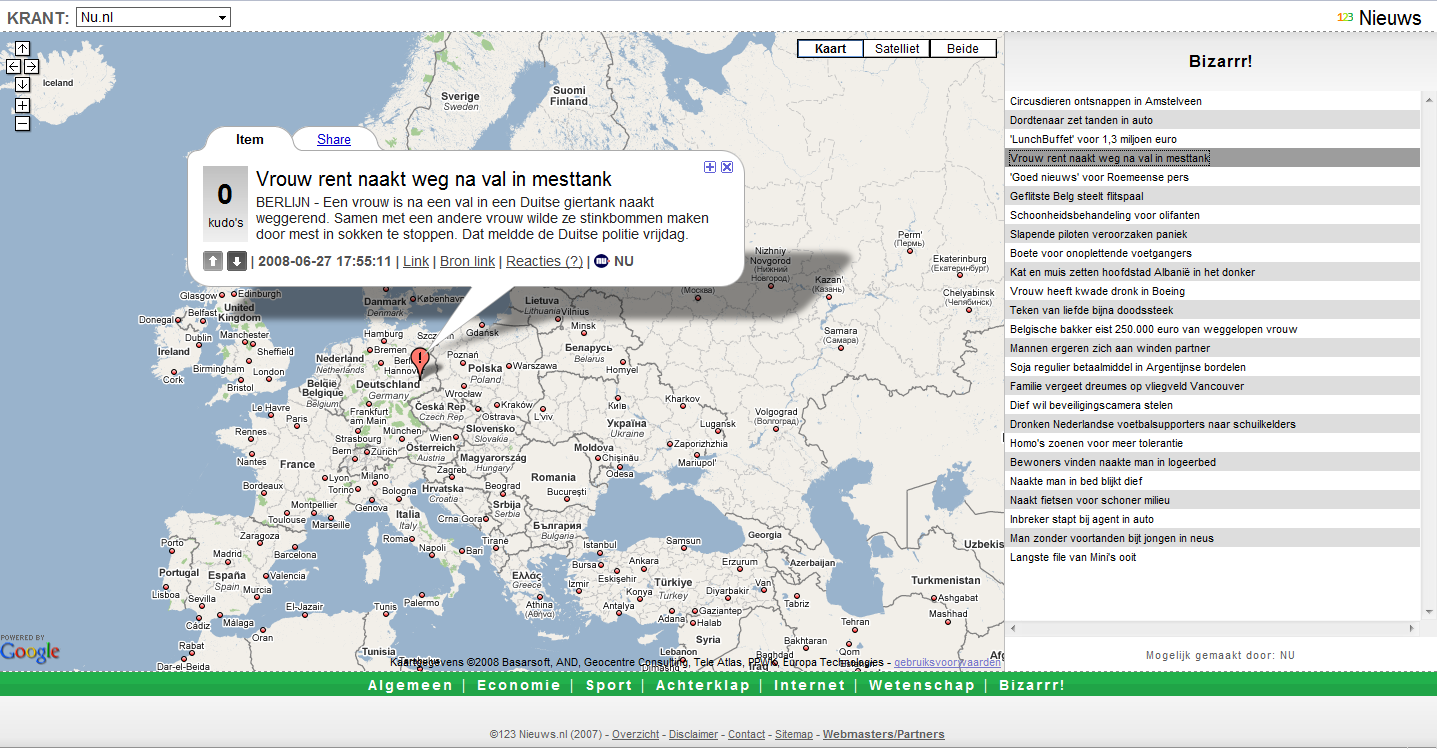Open the Bron link in popup
1440x749 pixels.
click(x=468, y=261)
